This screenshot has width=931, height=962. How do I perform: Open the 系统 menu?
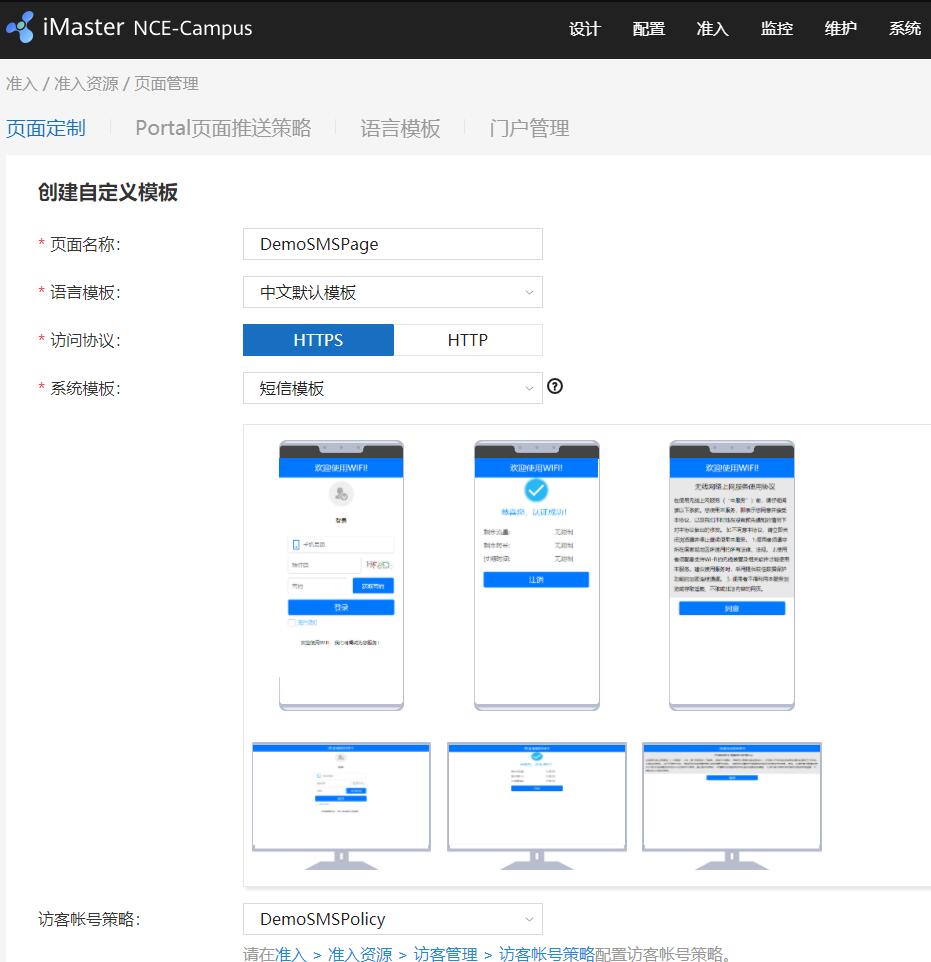pos(905,29)
